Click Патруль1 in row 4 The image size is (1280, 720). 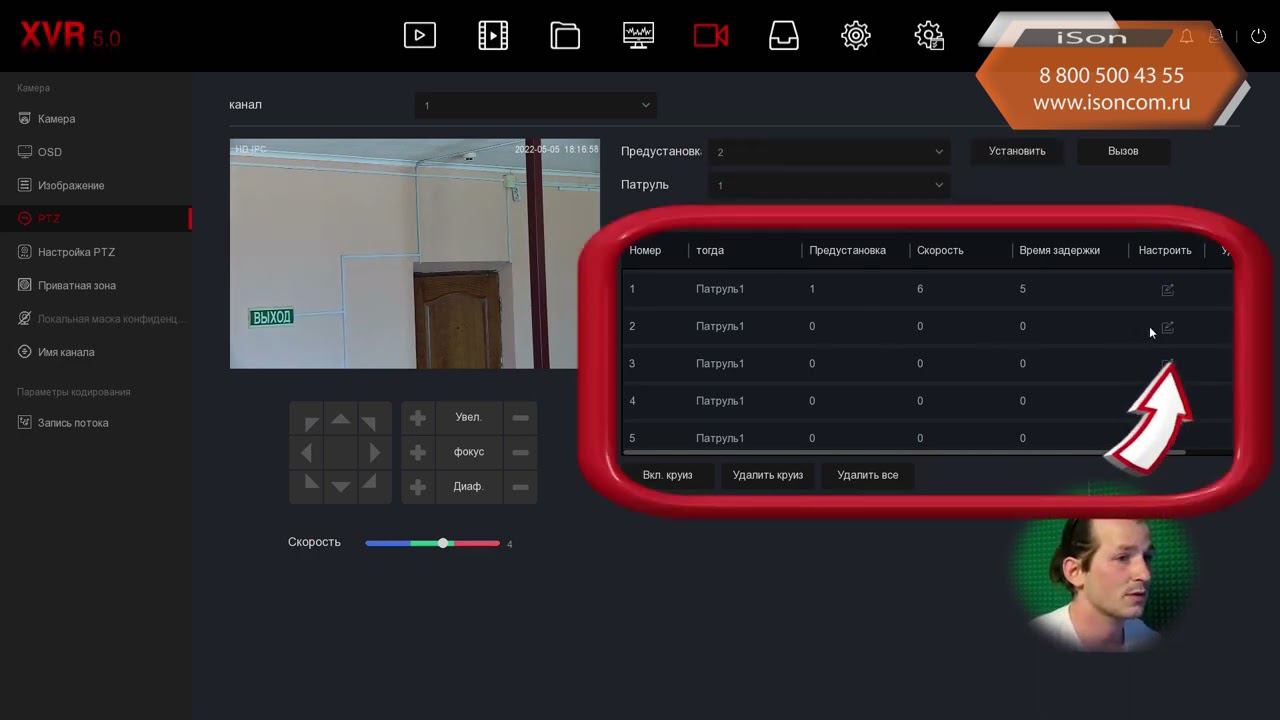[x=720, y=401]
